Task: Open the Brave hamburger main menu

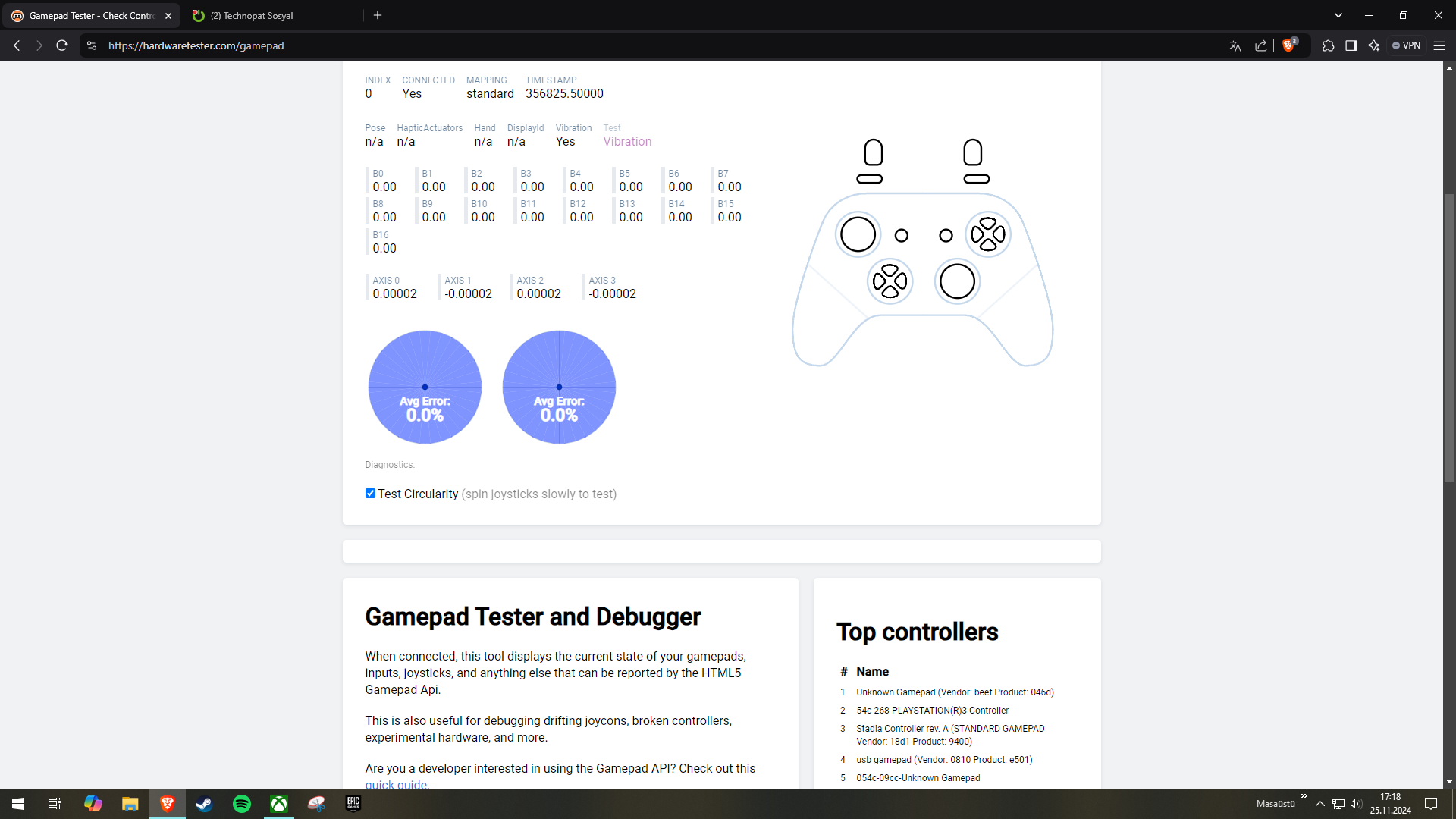Action: tap(1439, 45)
